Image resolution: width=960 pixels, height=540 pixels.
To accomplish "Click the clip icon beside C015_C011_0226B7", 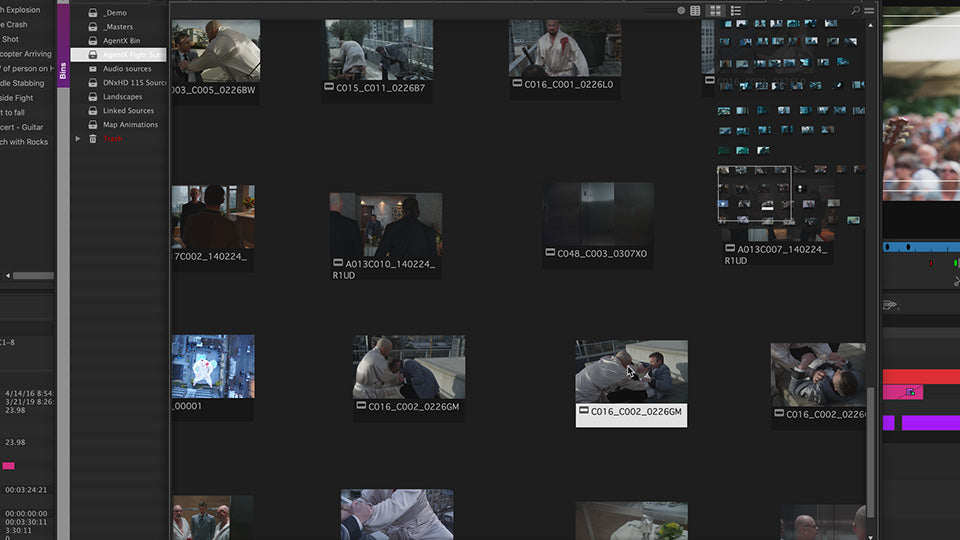I will pos(329,88).
